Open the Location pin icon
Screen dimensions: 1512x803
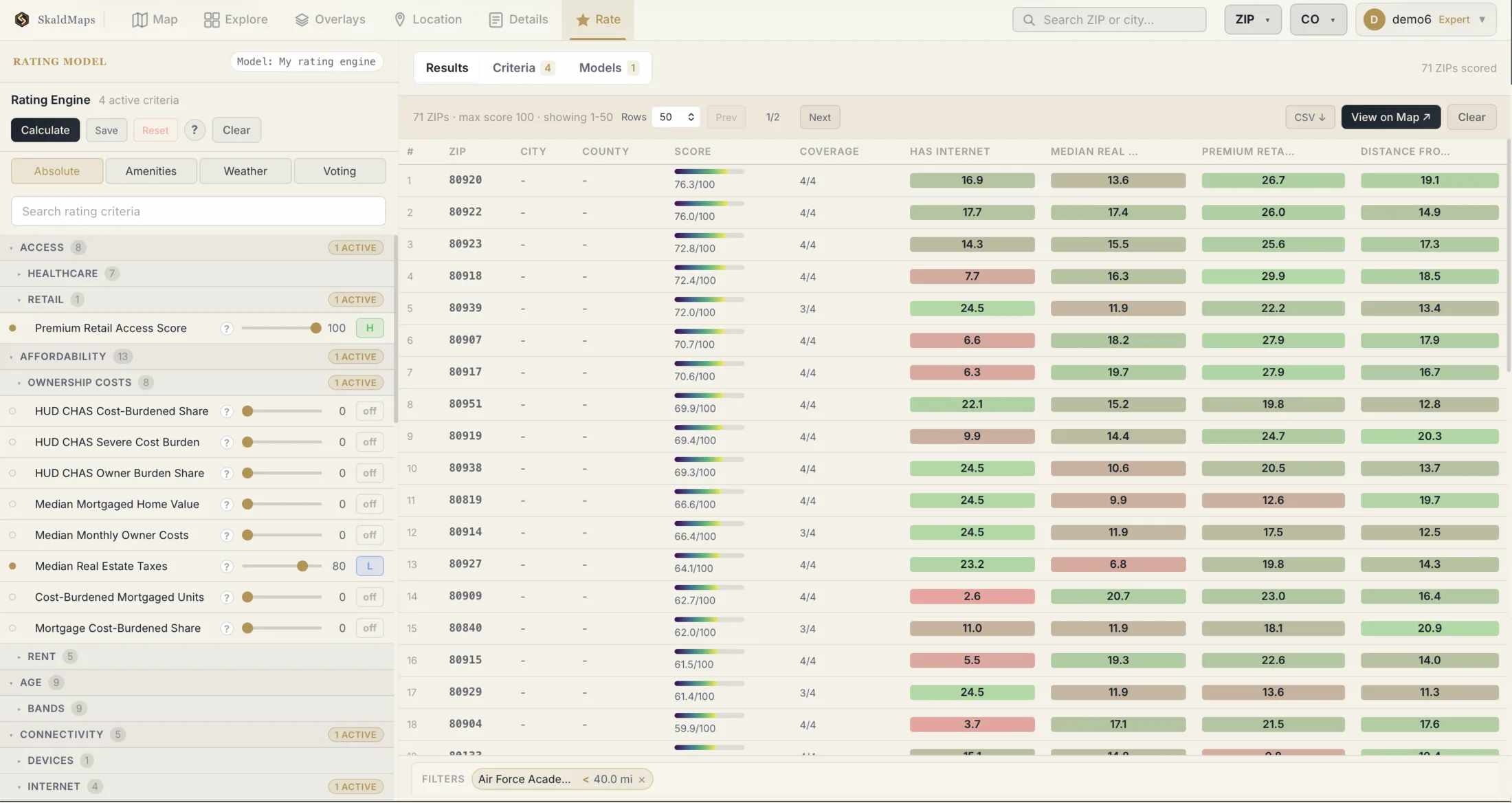click(400, 20)
